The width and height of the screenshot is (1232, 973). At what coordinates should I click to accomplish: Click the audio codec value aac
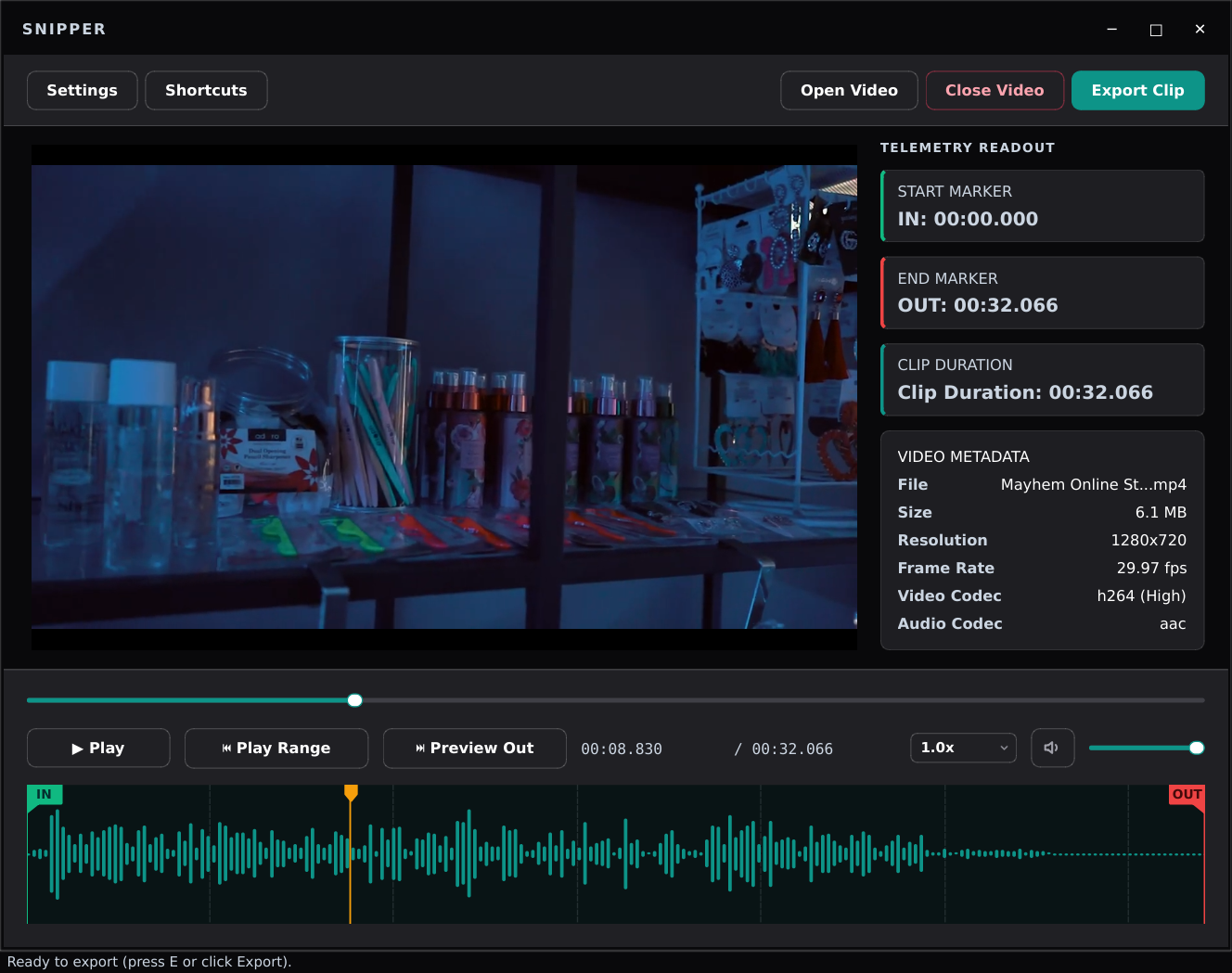click(x=1173, y=623)
